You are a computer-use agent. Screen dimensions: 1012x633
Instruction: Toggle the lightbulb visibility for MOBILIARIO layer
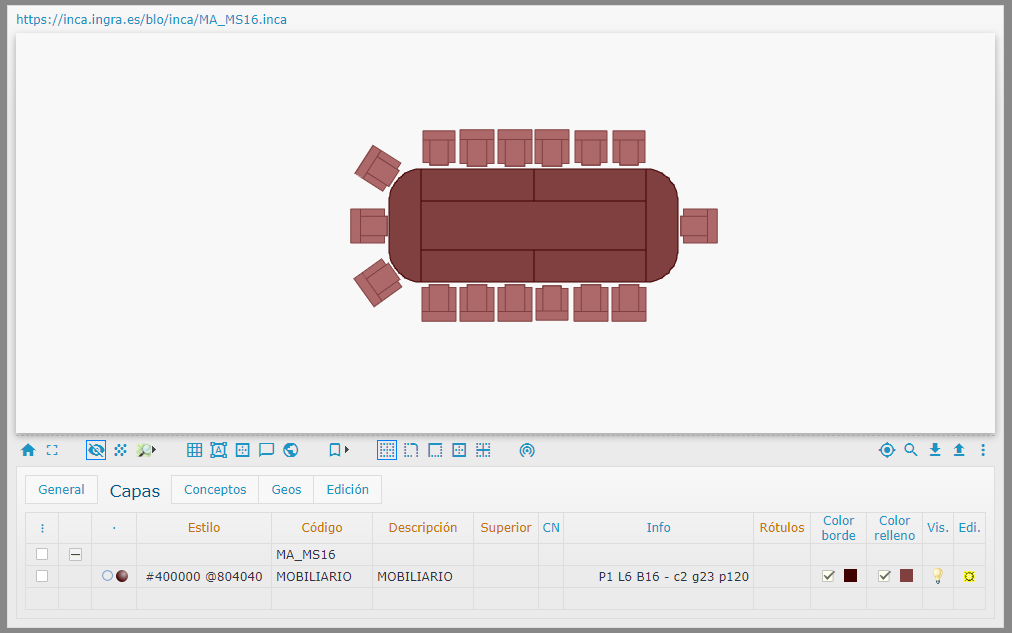coord(938,576)
